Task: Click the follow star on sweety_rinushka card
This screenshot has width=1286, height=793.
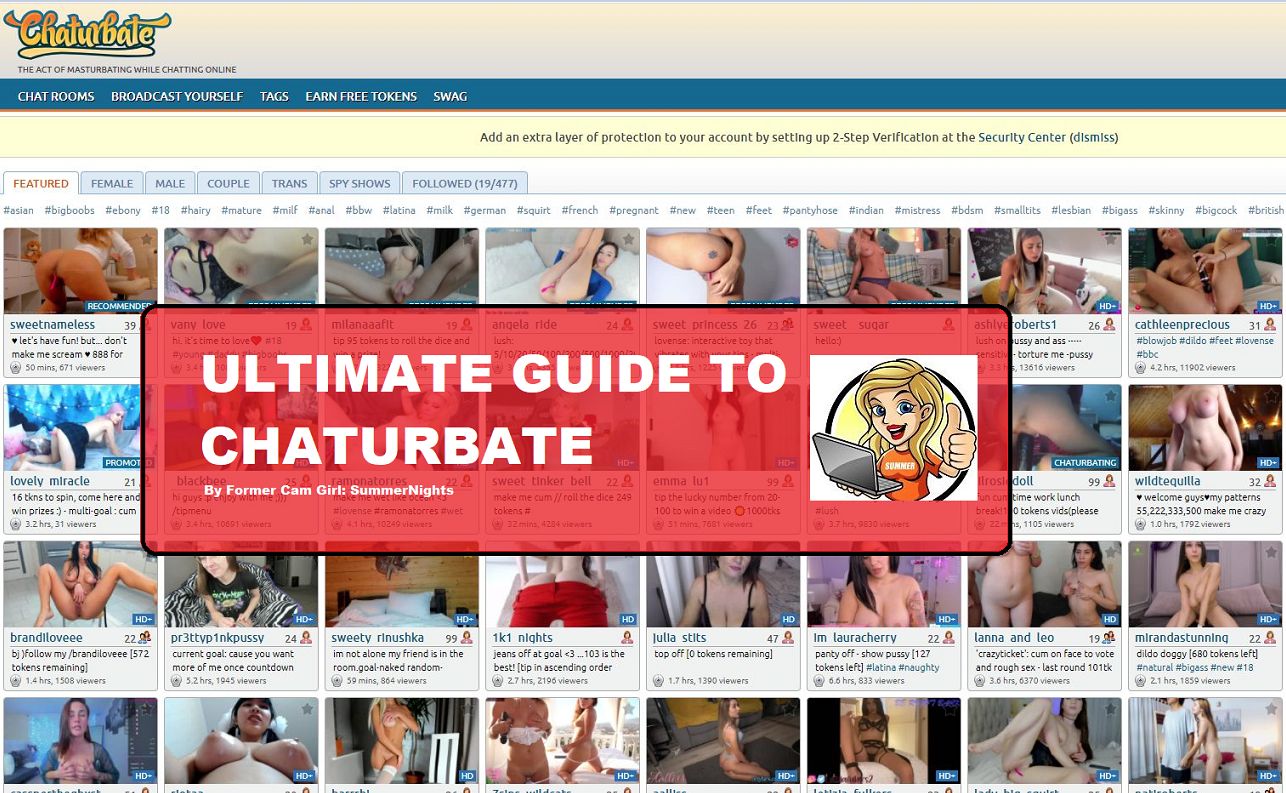Action: point(467,553)
